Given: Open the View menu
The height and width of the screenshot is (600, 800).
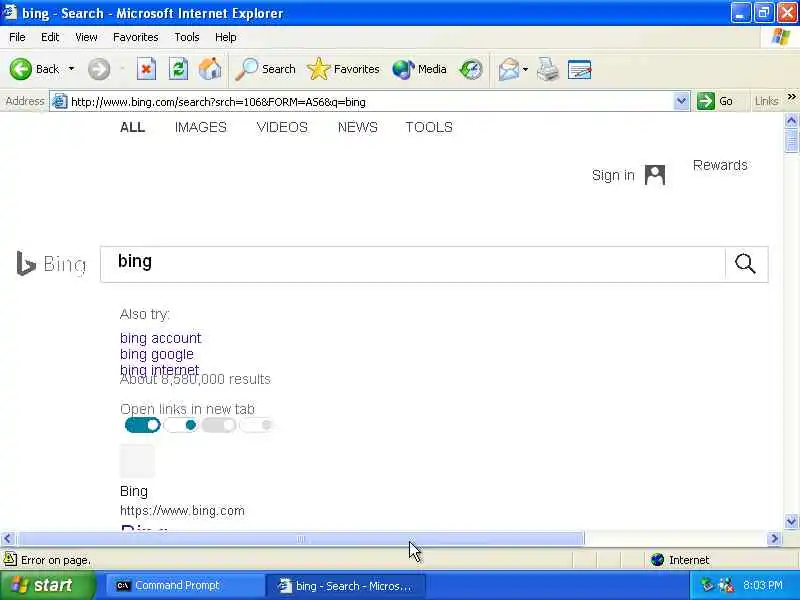Looking at the screenshot, I should [86, 37].
